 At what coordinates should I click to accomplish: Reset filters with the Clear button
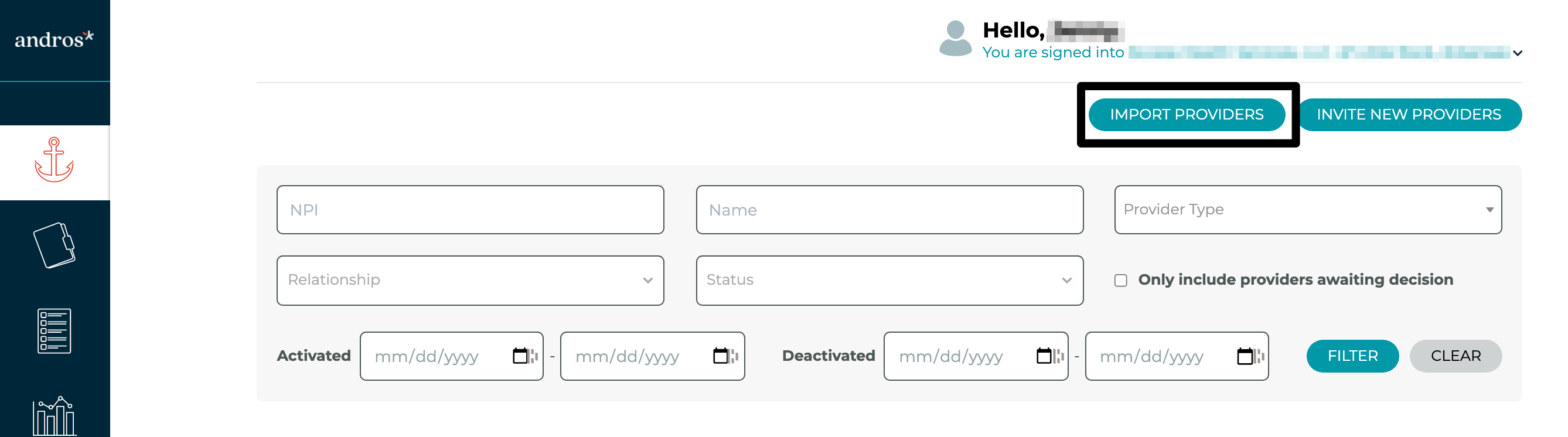(x=1455, y=356)
